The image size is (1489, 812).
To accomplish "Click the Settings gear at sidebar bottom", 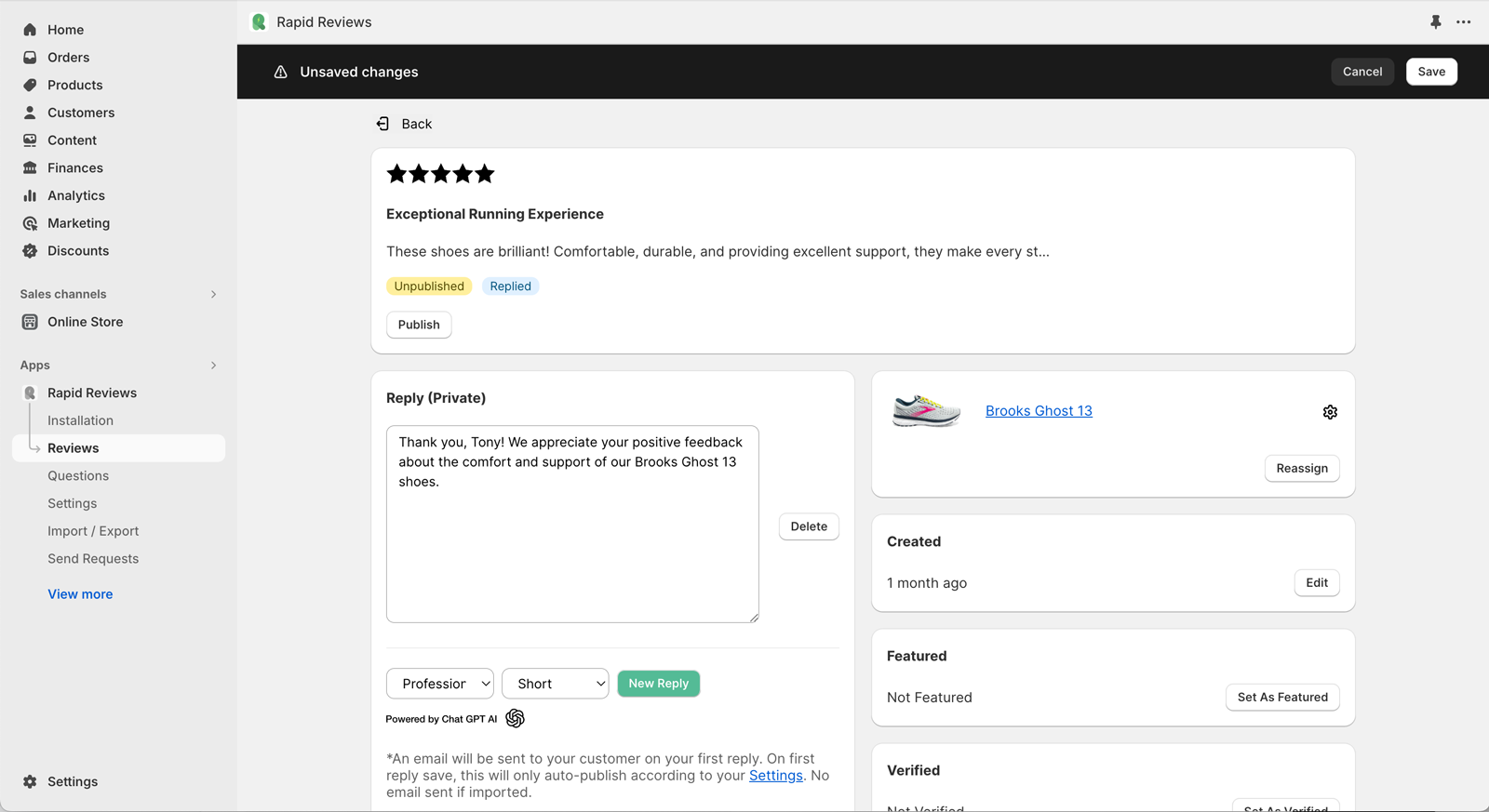I will pos(30,781).
